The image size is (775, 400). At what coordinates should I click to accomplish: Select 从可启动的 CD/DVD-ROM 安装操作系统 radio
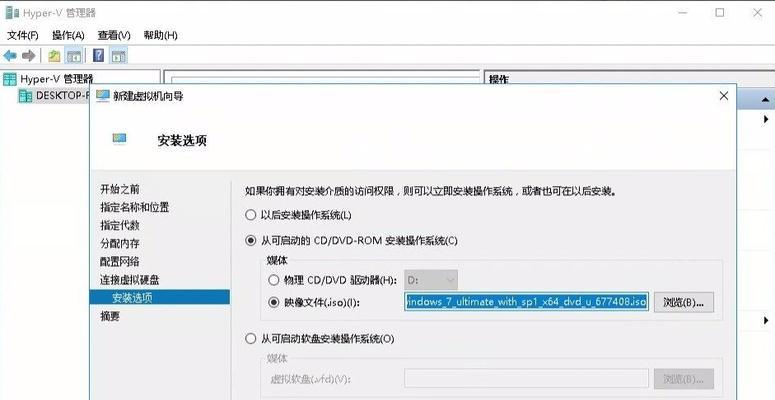click(251, 241)
